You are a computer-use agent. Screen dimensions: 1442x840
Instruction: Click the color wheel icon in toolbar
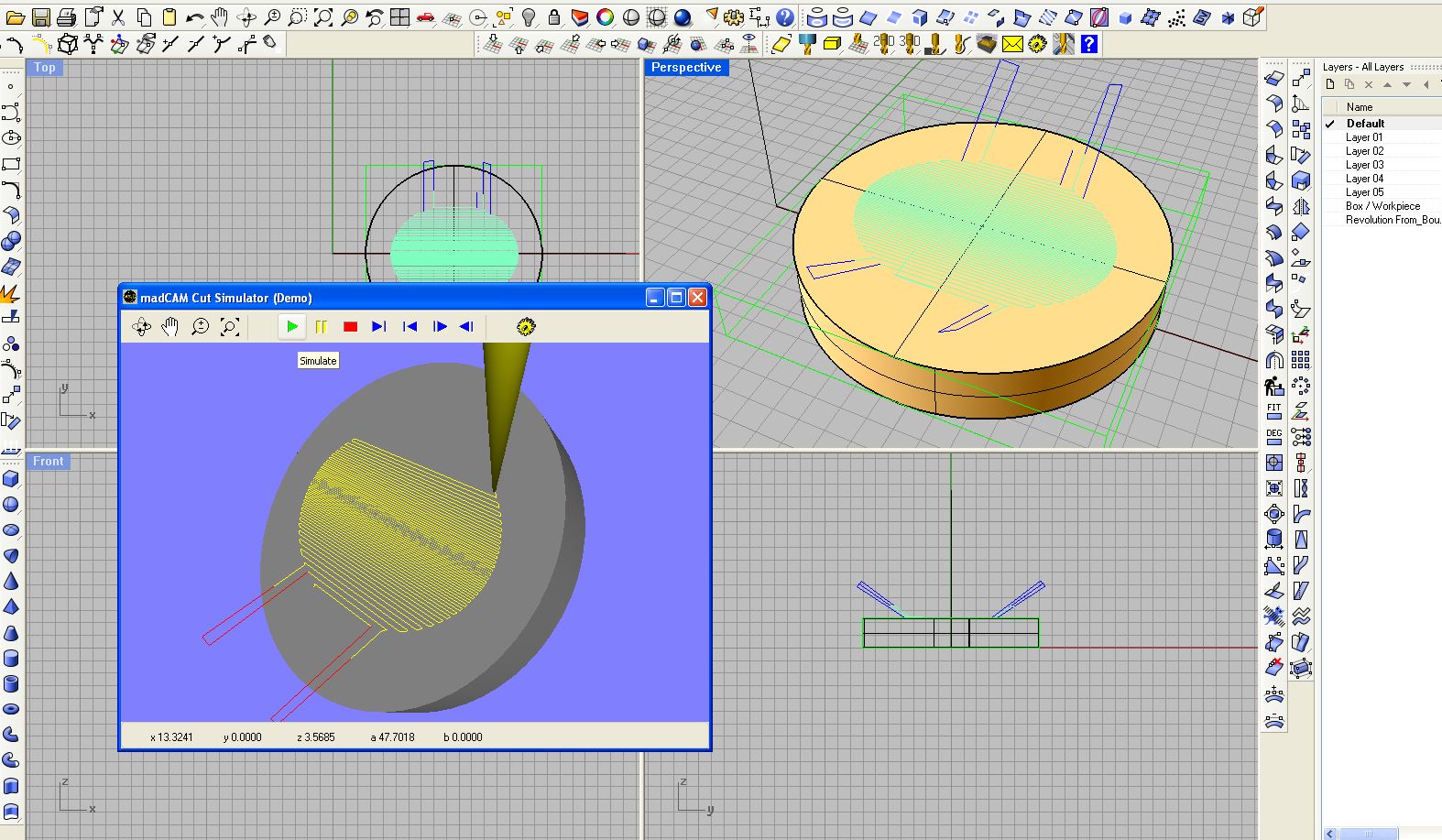coord(605,17)
